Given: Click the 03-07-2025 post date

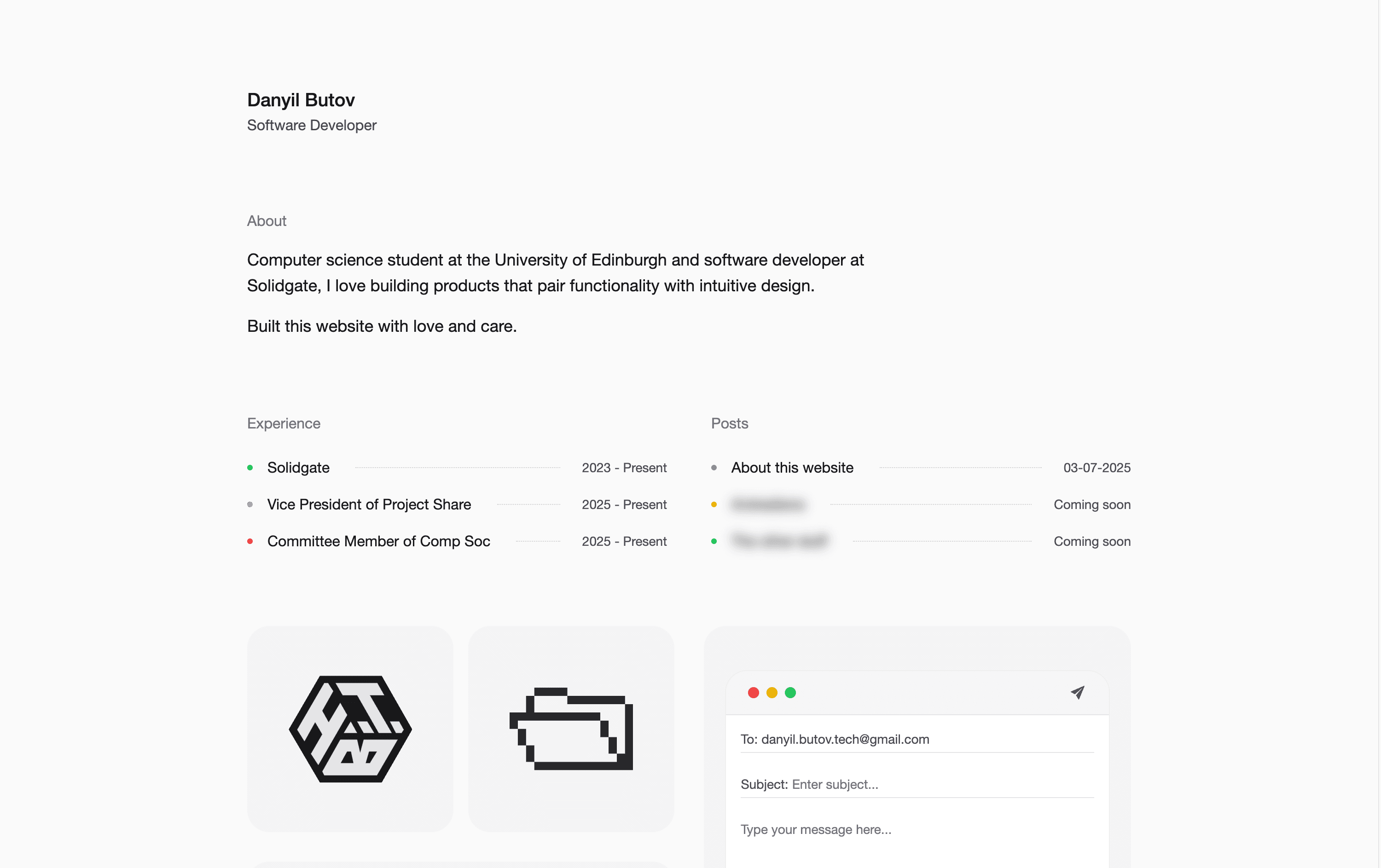Looking at the screenshot, I should click(x=1097, y=468).
